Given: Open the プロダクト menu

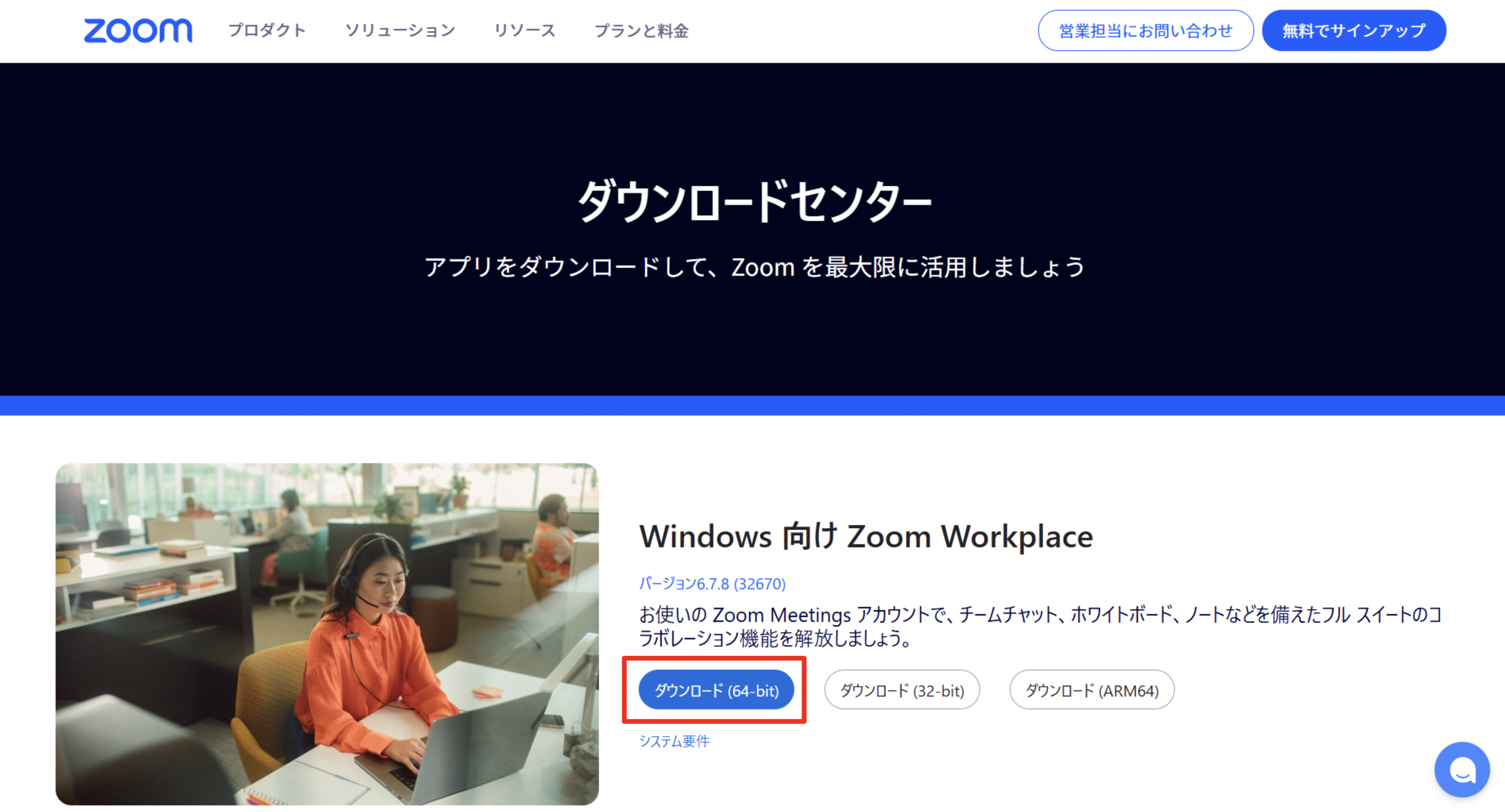Looking at the screenshot, I should (267, 30).
